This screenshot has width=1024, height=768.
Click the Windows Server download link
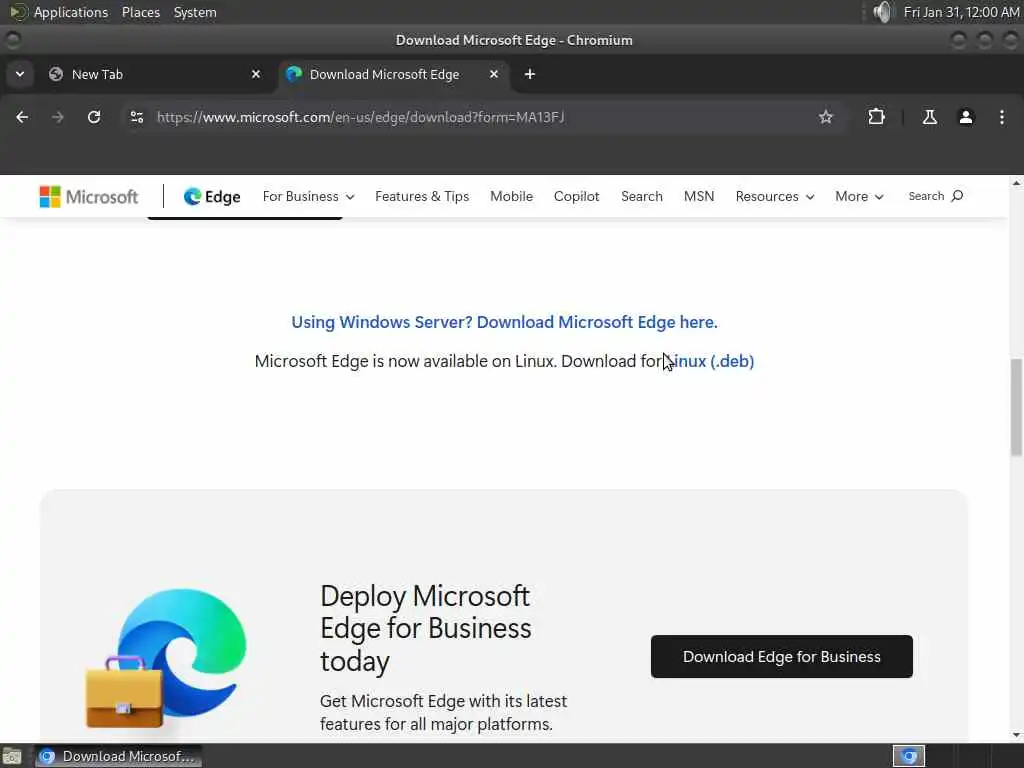tap(504, 322)
